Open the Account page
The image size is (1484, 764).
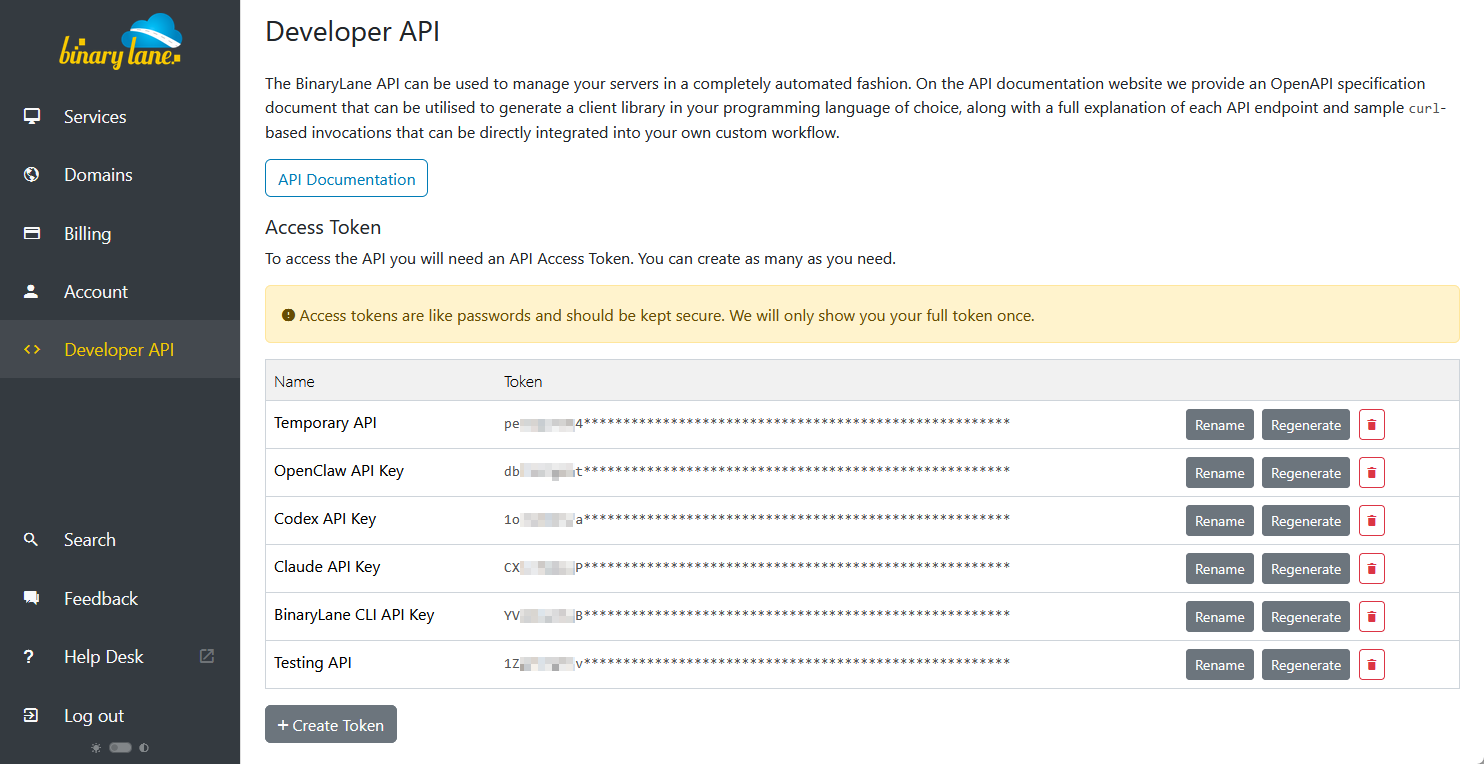tap(120, 291)
